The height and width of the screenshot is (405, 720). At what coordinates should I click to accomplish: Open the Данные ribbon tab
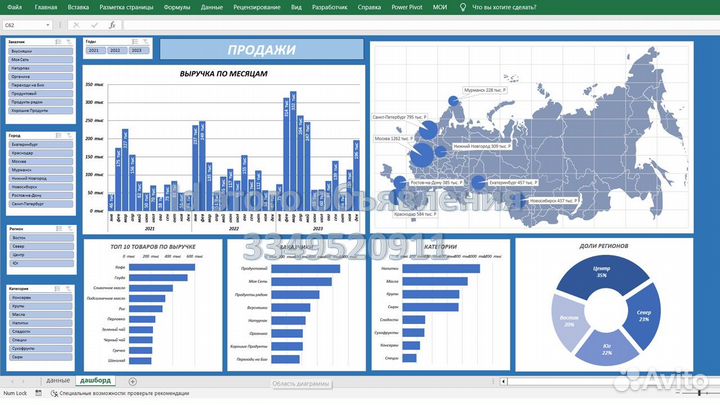click(212, 7)
